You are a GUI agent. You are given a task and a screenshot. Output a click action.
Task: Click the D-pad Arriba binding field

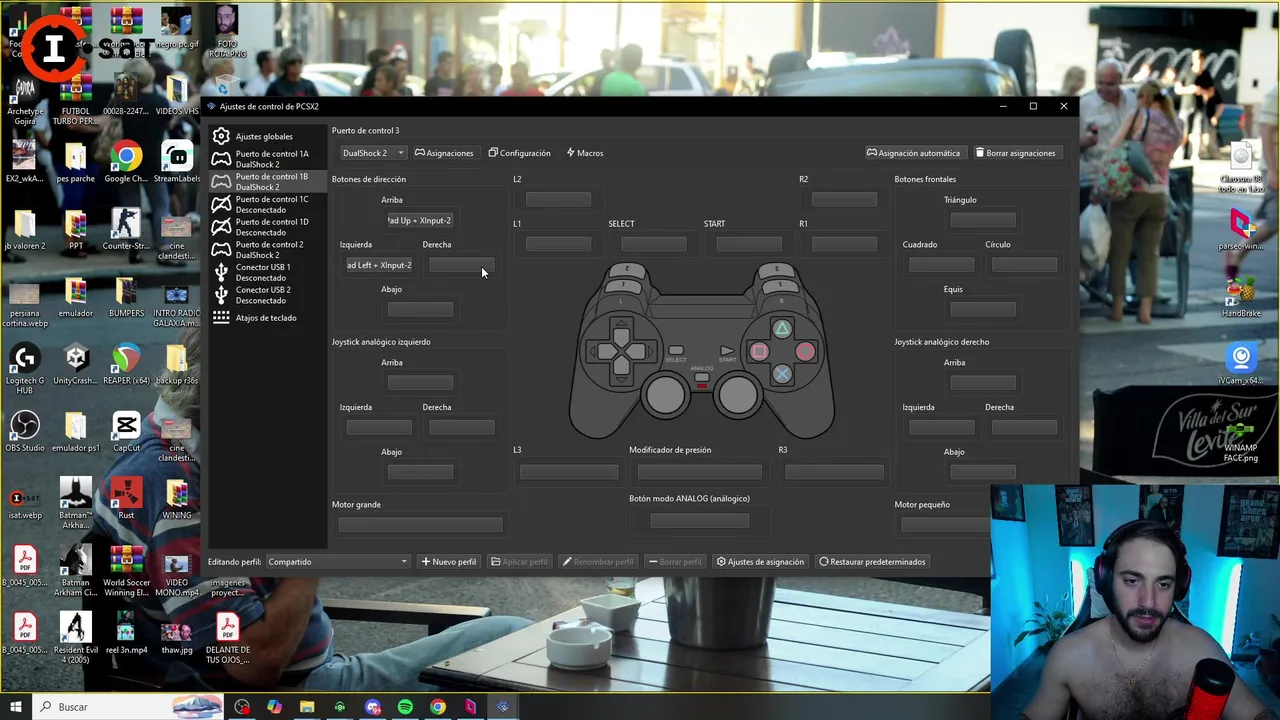pyautogui.click(x=420, y=220)
